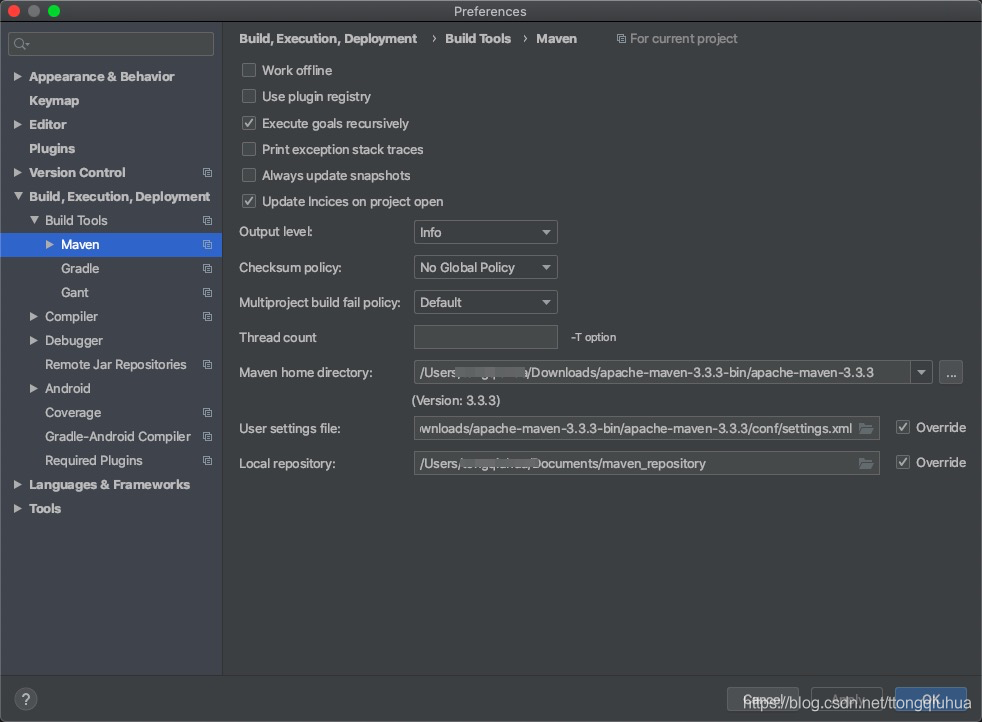
Task: Click the Maven home directory browse button
Action: coord(950,371)
